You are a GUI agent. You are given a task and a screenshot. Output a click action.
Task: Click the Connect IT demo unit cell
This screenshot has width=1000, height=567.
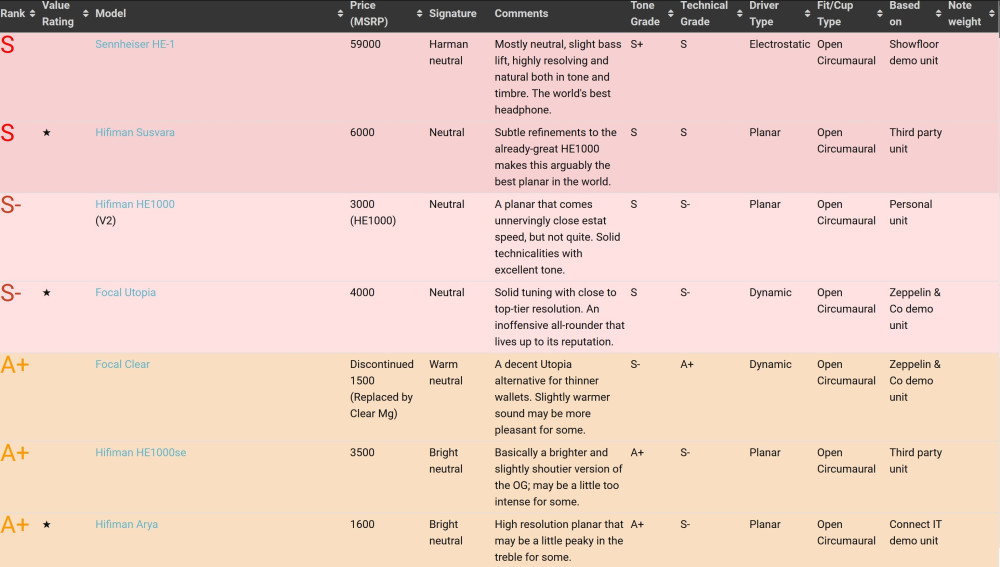pyautogui.click(x=915, y=533)
